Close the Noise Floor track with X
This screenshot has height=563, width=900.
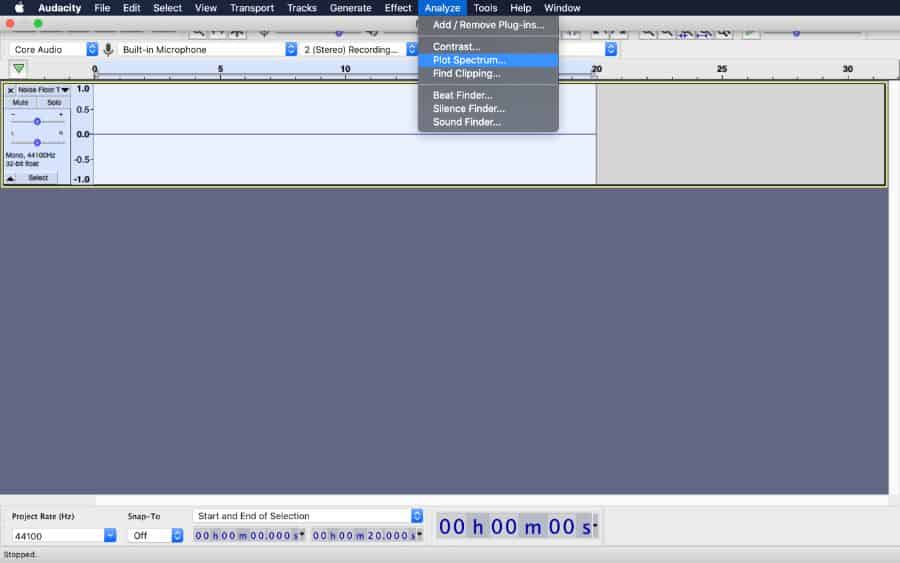click(10, 90)
